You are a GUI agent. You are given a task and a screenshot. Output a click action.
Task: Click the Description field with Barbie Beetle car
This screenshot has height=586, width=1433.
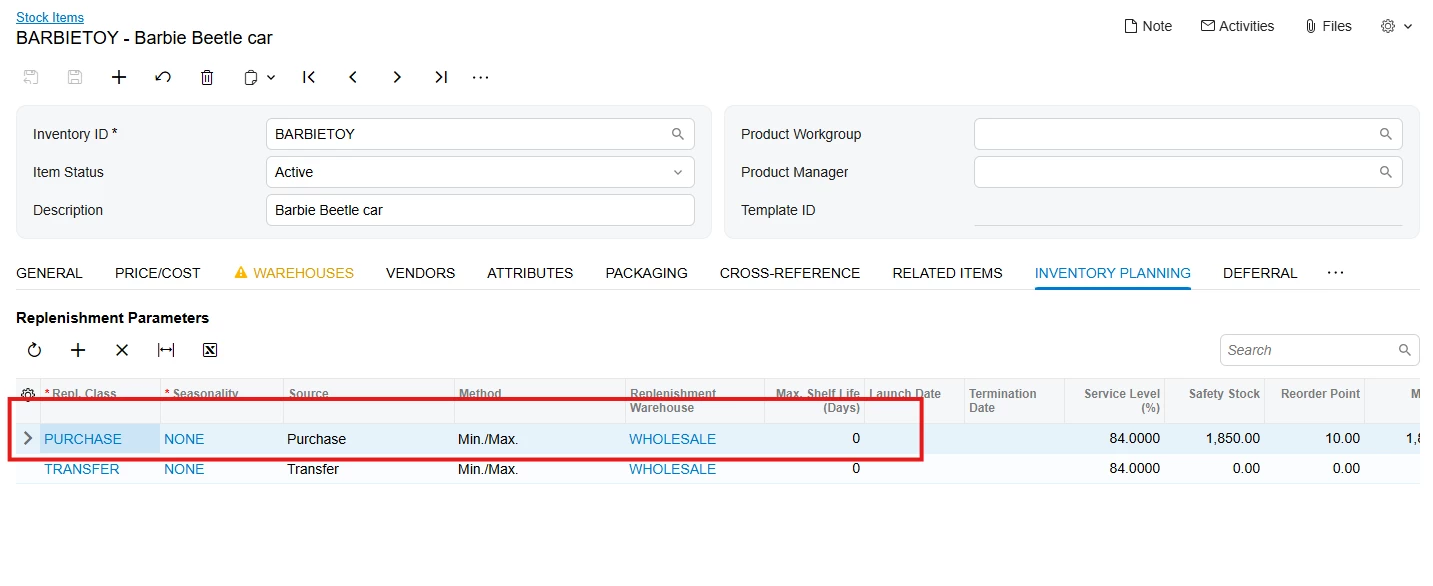tap(480, 210)
